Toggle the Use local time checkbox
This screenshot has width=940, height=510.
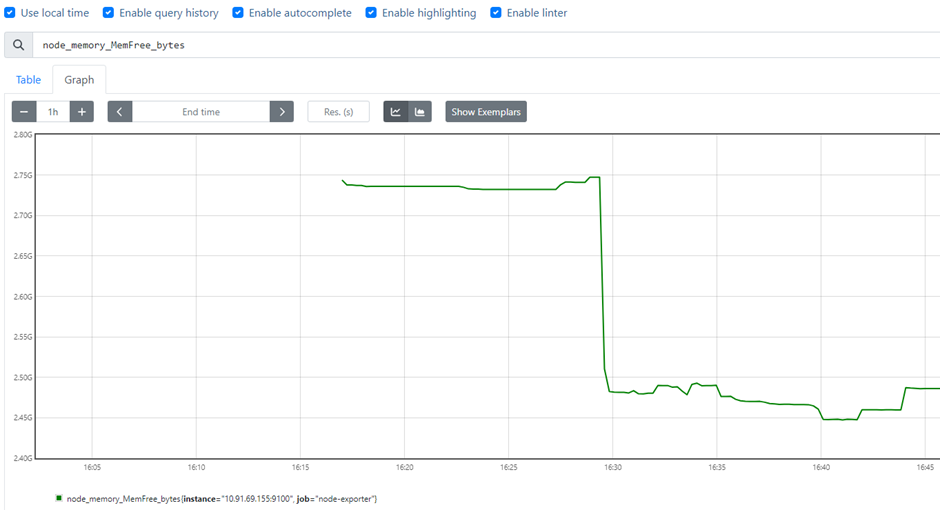(10, 13)
